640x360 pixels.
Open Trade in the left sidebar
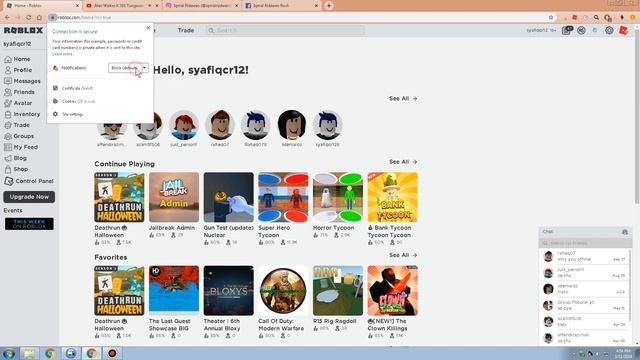[17, 125]
